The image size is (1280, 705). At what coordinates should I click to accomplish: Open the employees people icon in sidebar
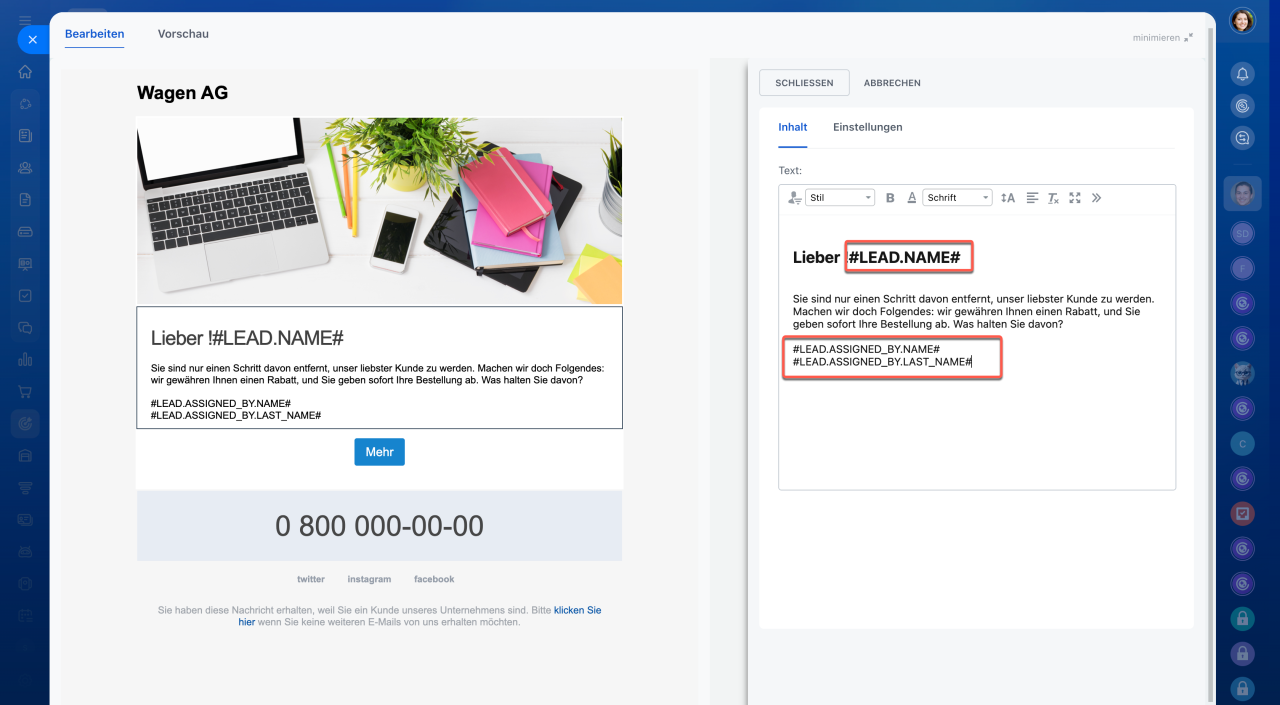25,167
